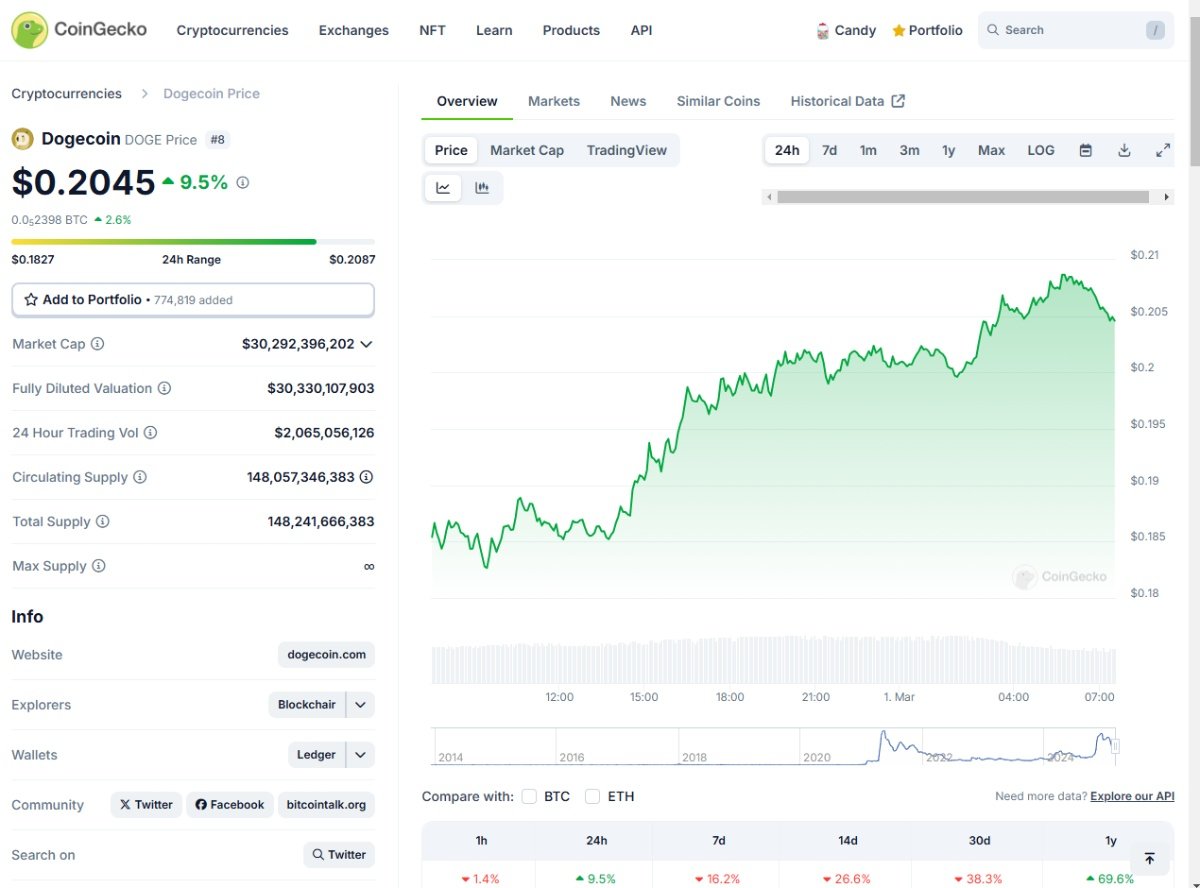1200x888 pixels.
Task: Click back-to-top arrow button
Action: click(1150, 859)
